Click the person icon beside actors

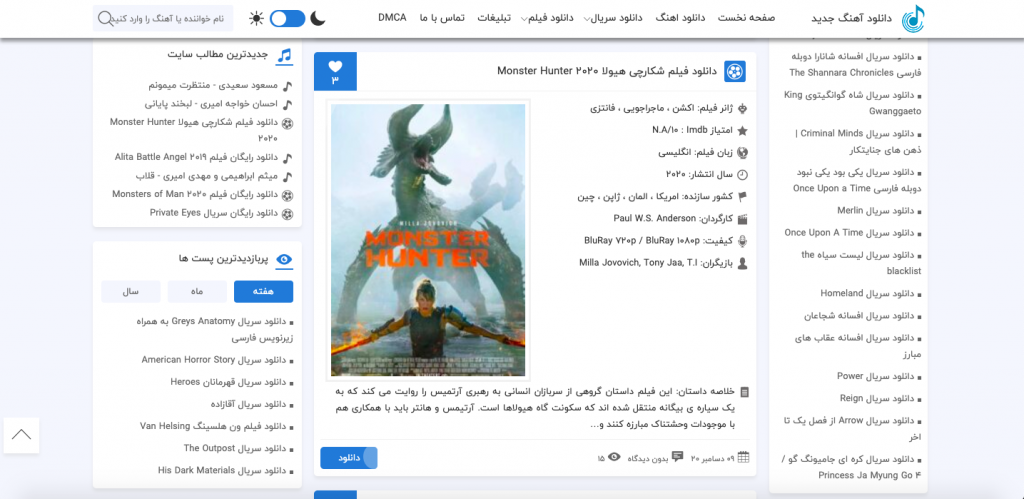tap(742, 263)
